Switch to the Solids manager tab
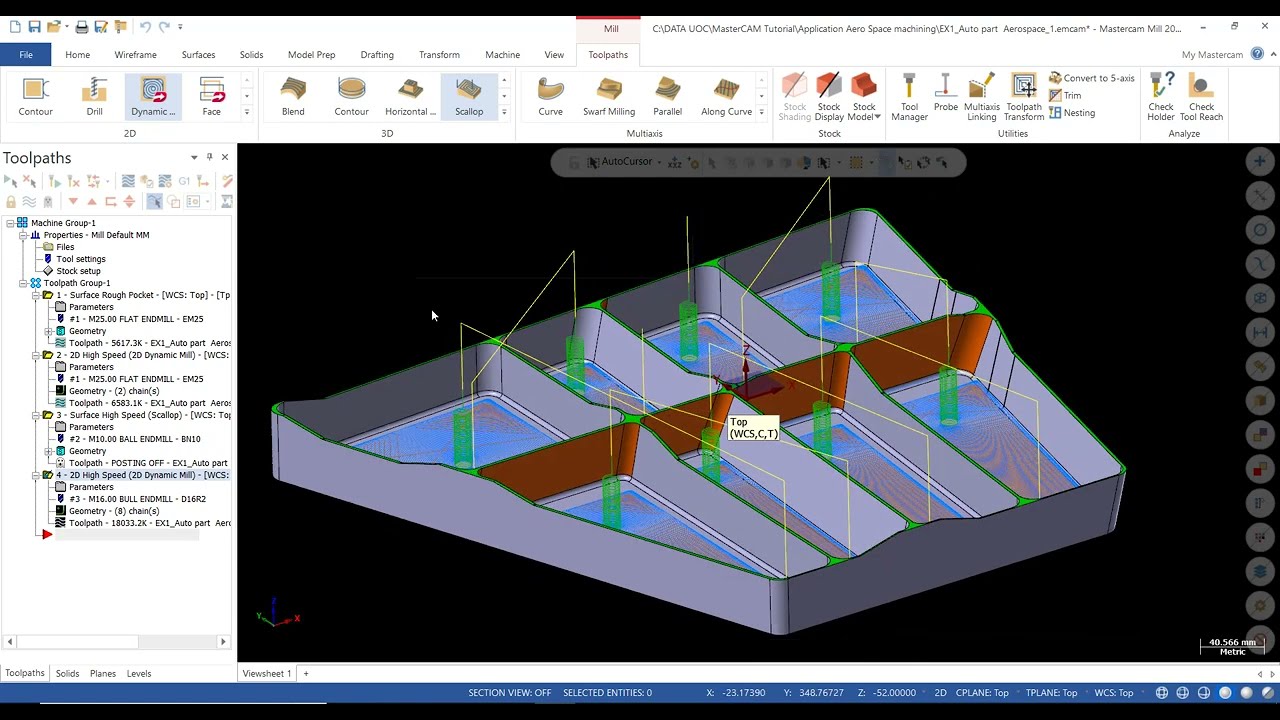The image size is (1280, 720). (67, 674)
